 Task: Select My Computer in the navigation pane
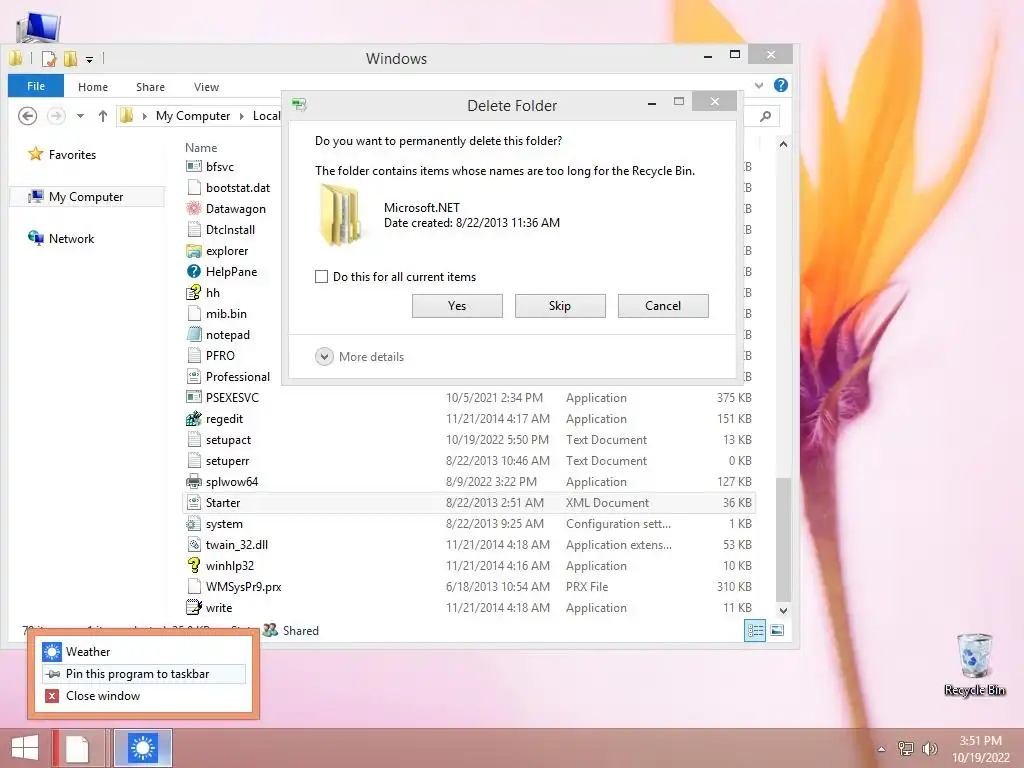pos(86,197)
